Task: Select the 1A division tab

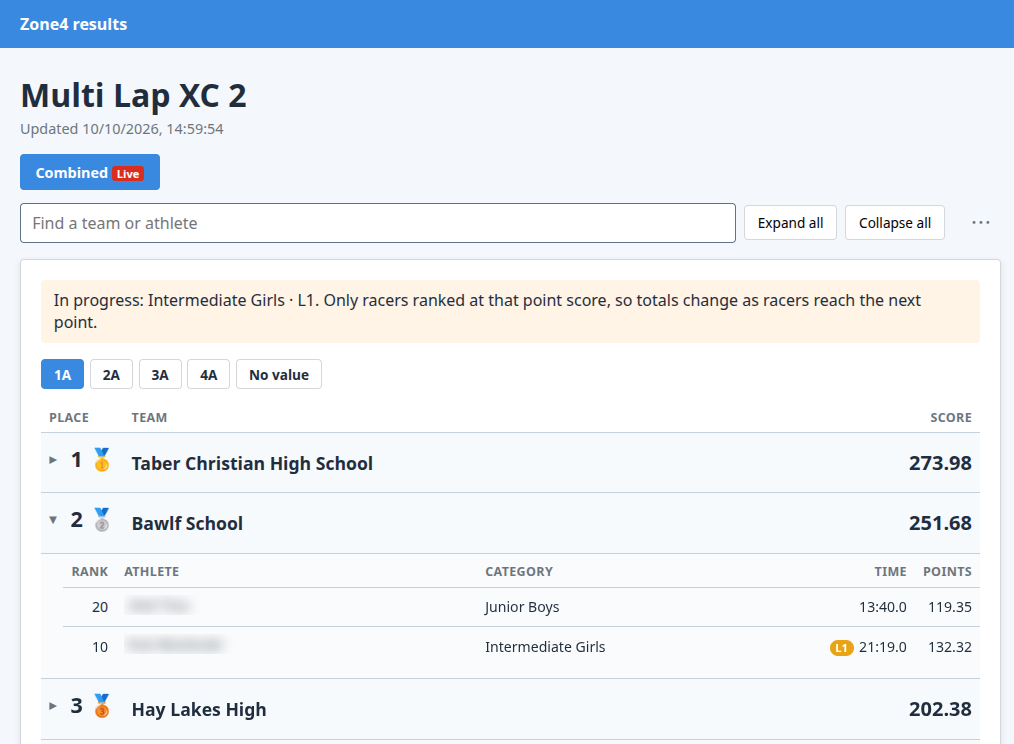Action: [63, 375]
